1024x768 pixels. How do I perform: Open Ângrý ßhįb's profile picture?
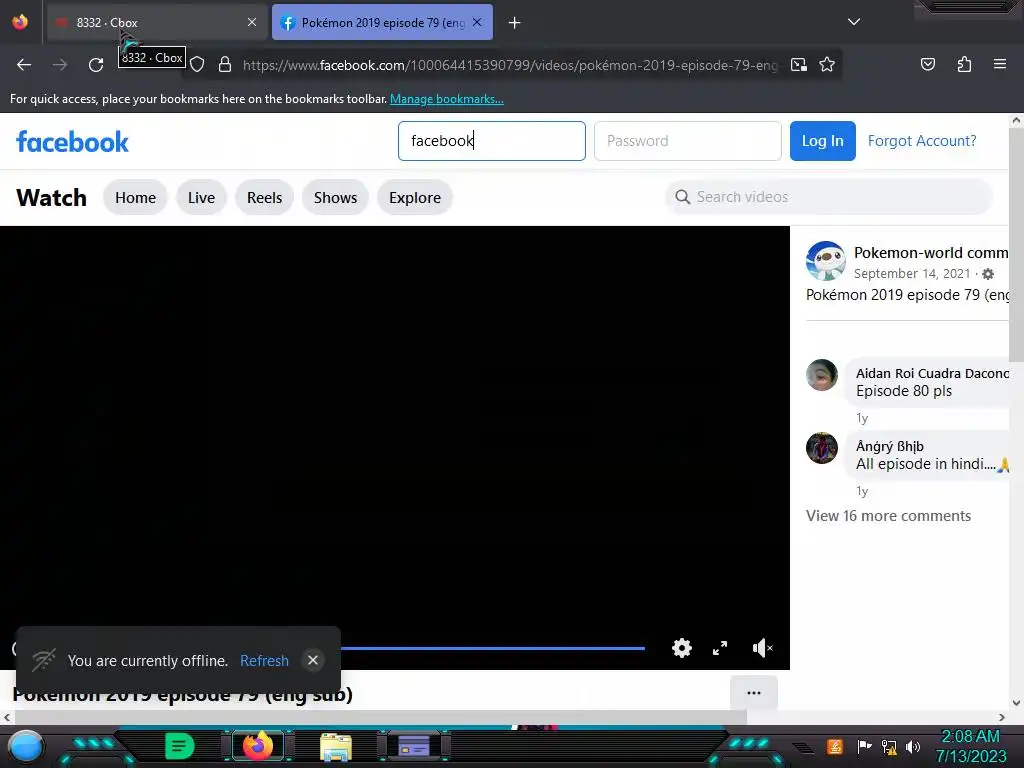pos(822,448)
